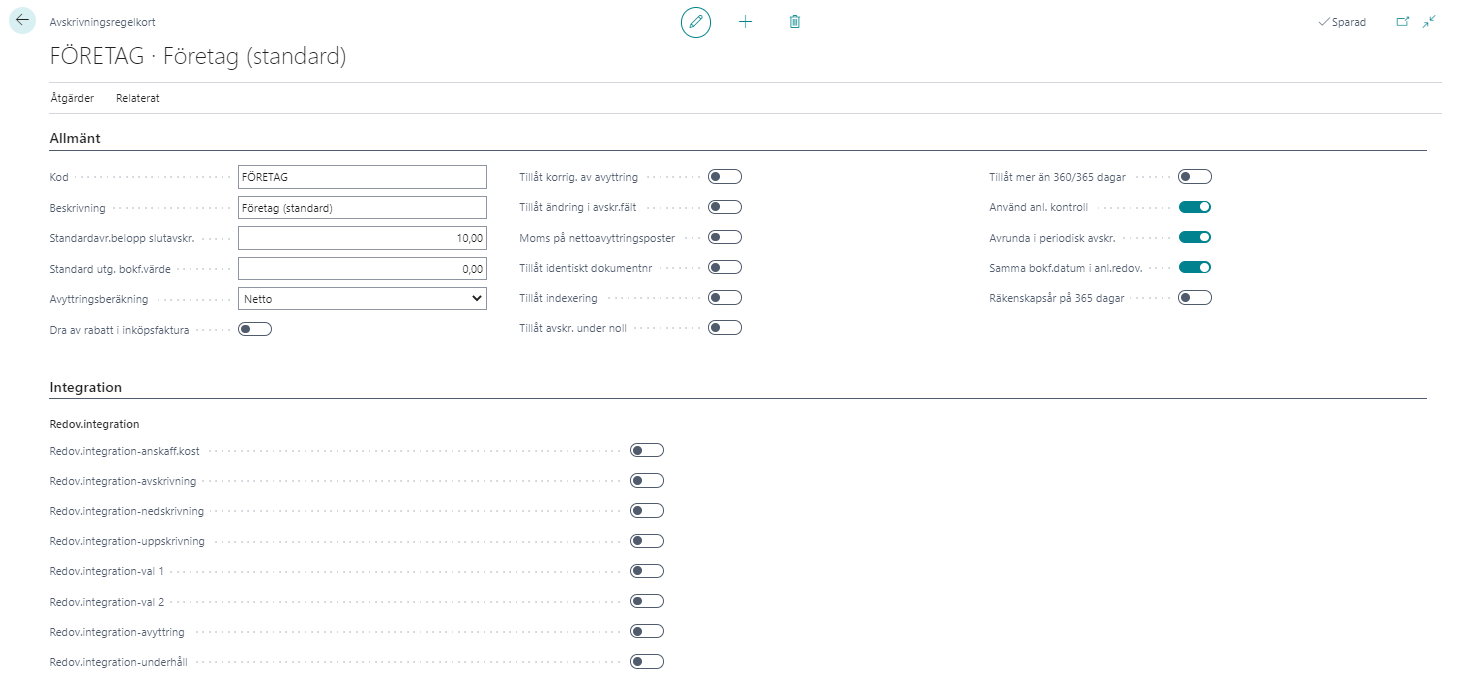Viewport: 1479px width, 694px height.
Task: Click the Beskrivning text field
Action: [x=362, y=208]
